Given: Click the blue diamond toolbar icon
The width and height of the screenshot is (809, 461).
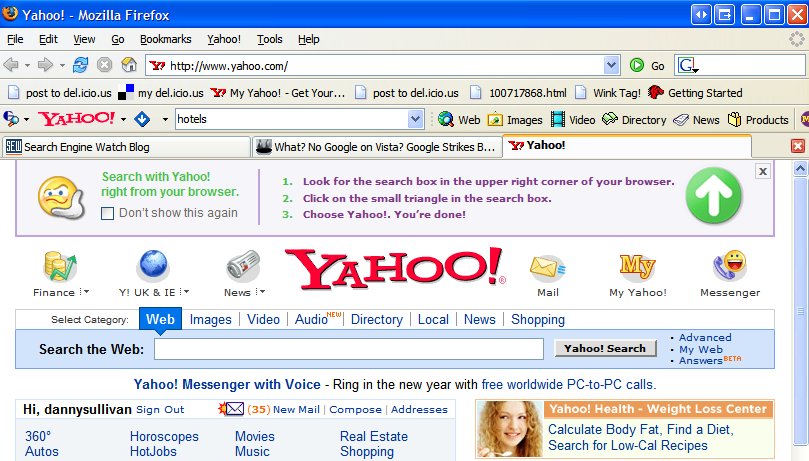Looking at the screenshot, I should point(142,119).
